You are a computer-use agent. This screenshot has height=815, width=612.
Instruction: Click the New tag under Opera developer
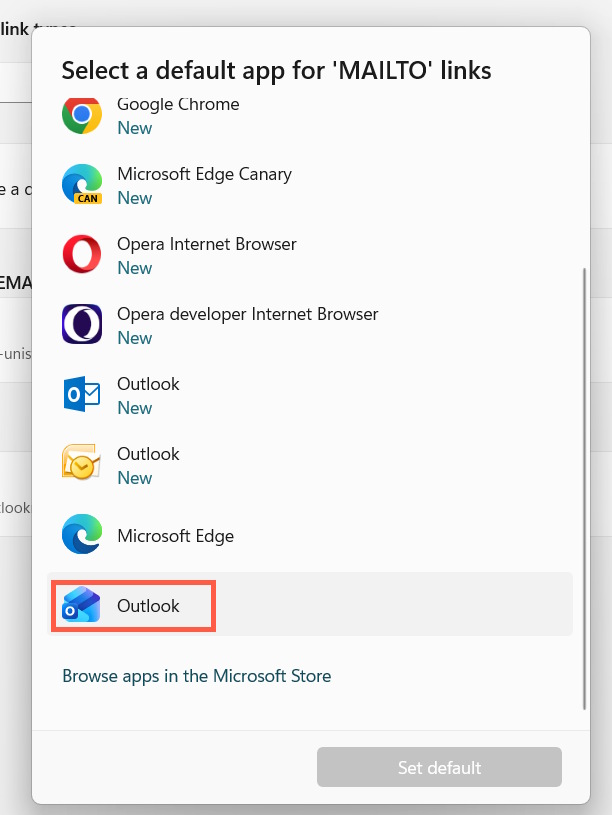point(135,338)
